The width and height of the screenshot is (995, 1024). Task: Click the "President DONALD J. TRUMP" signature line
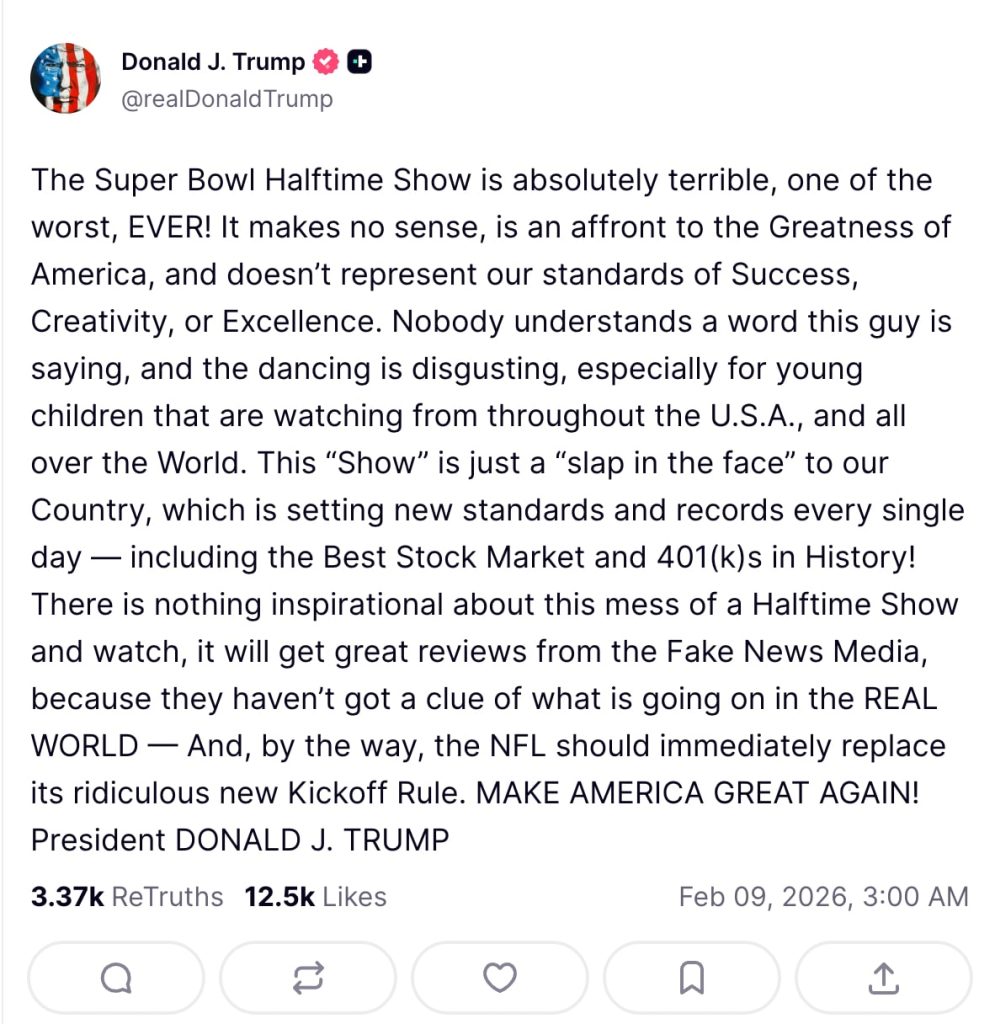240,840
